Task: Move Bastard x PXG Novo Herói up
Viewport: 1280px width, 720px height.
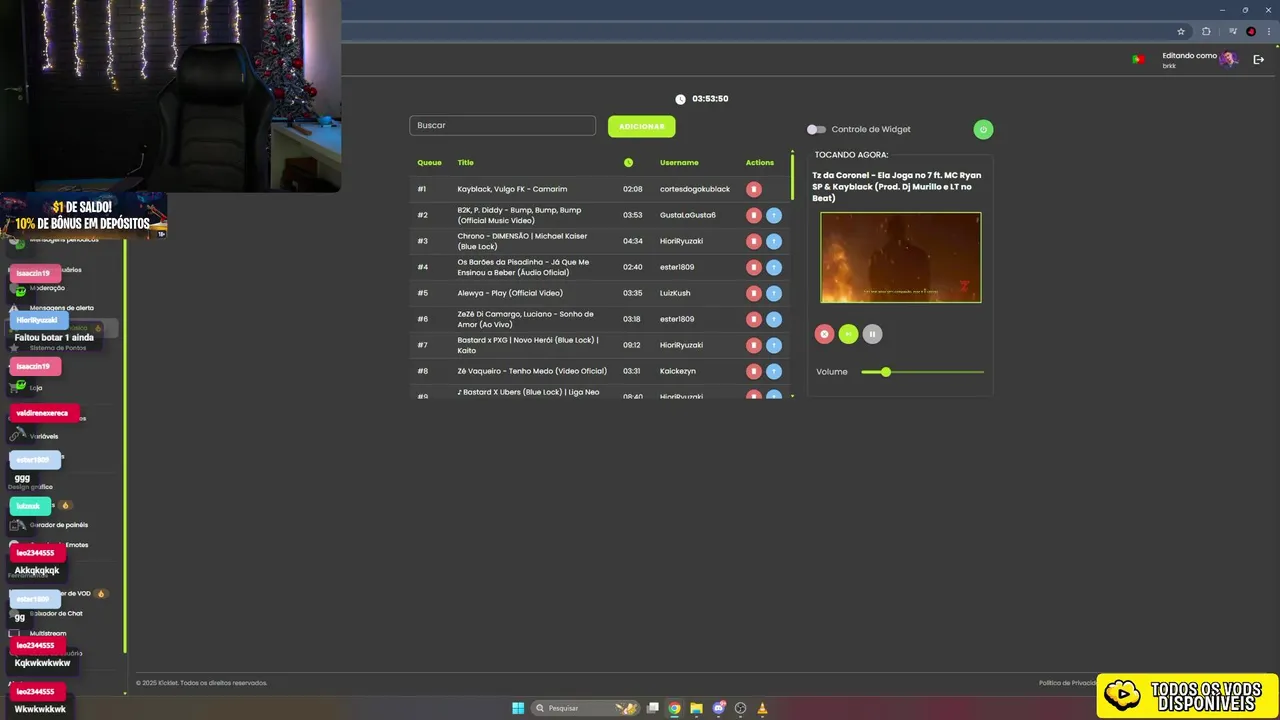Action: click(774, 345)
